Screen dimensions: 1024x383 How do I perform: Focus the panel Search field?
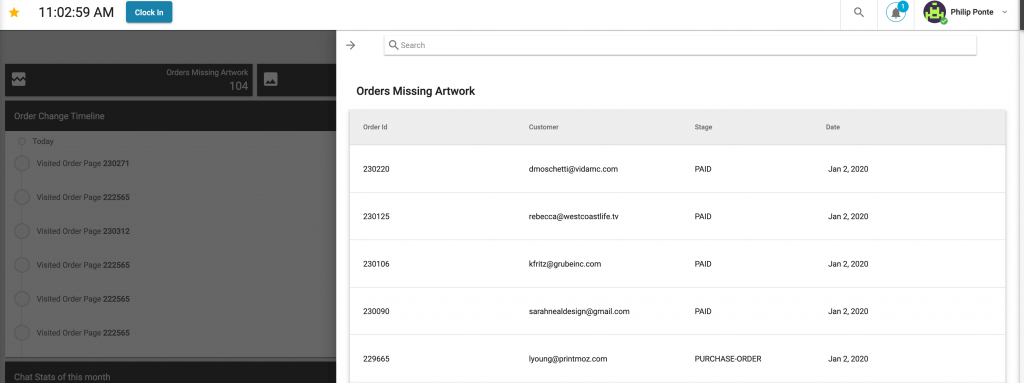pos(680,45)
